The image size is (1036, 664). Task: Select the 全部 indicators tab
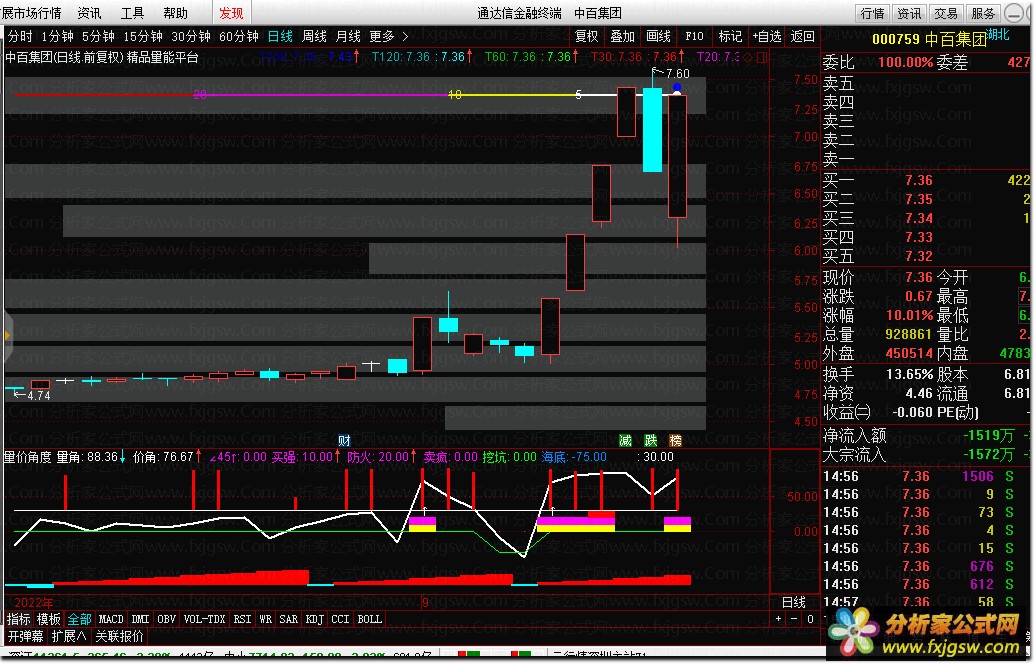click(79, 619)
